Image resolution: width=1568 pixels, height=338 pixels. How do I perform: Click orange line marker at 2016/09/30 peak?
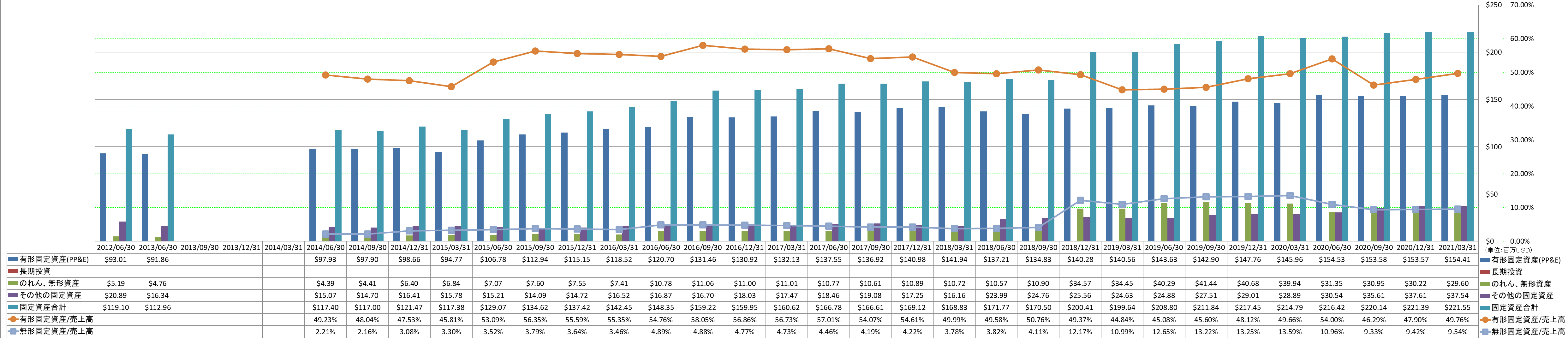click(702, 45)
